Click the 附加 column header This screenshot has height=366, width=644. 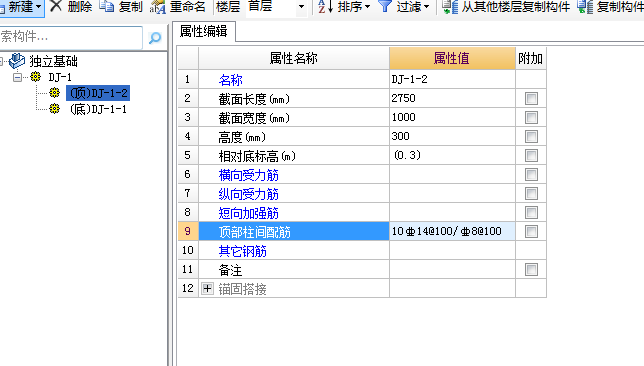click(x=531, y=58)
